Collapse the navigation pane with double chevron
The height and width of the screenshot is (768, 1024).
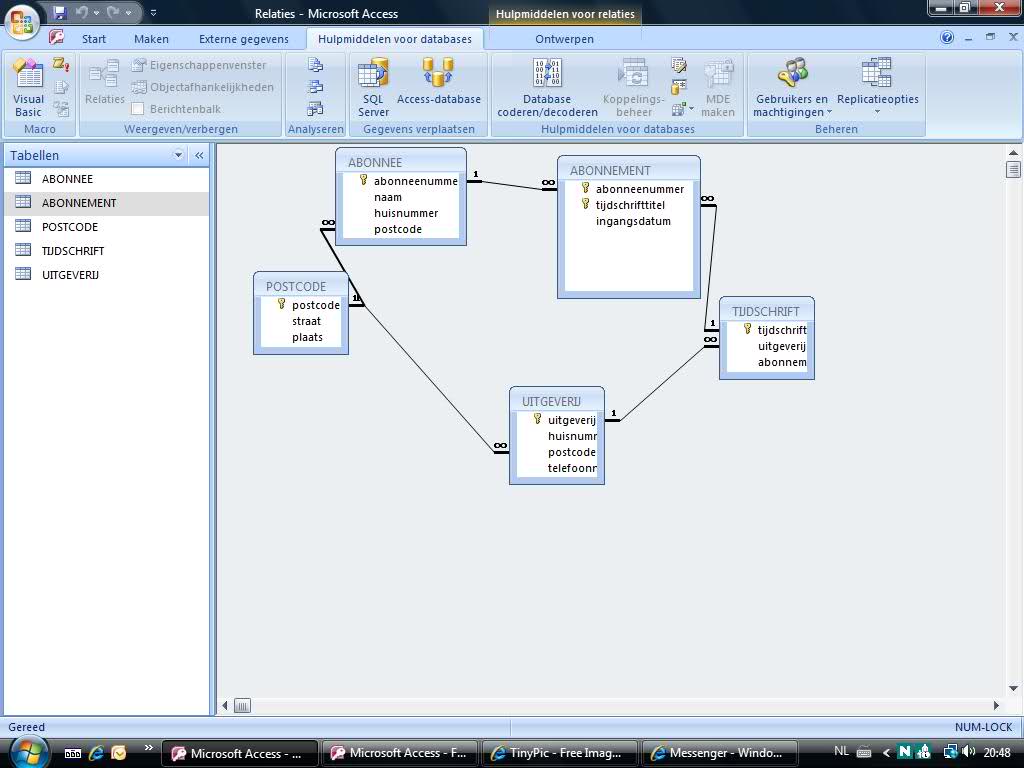point(199,155)
